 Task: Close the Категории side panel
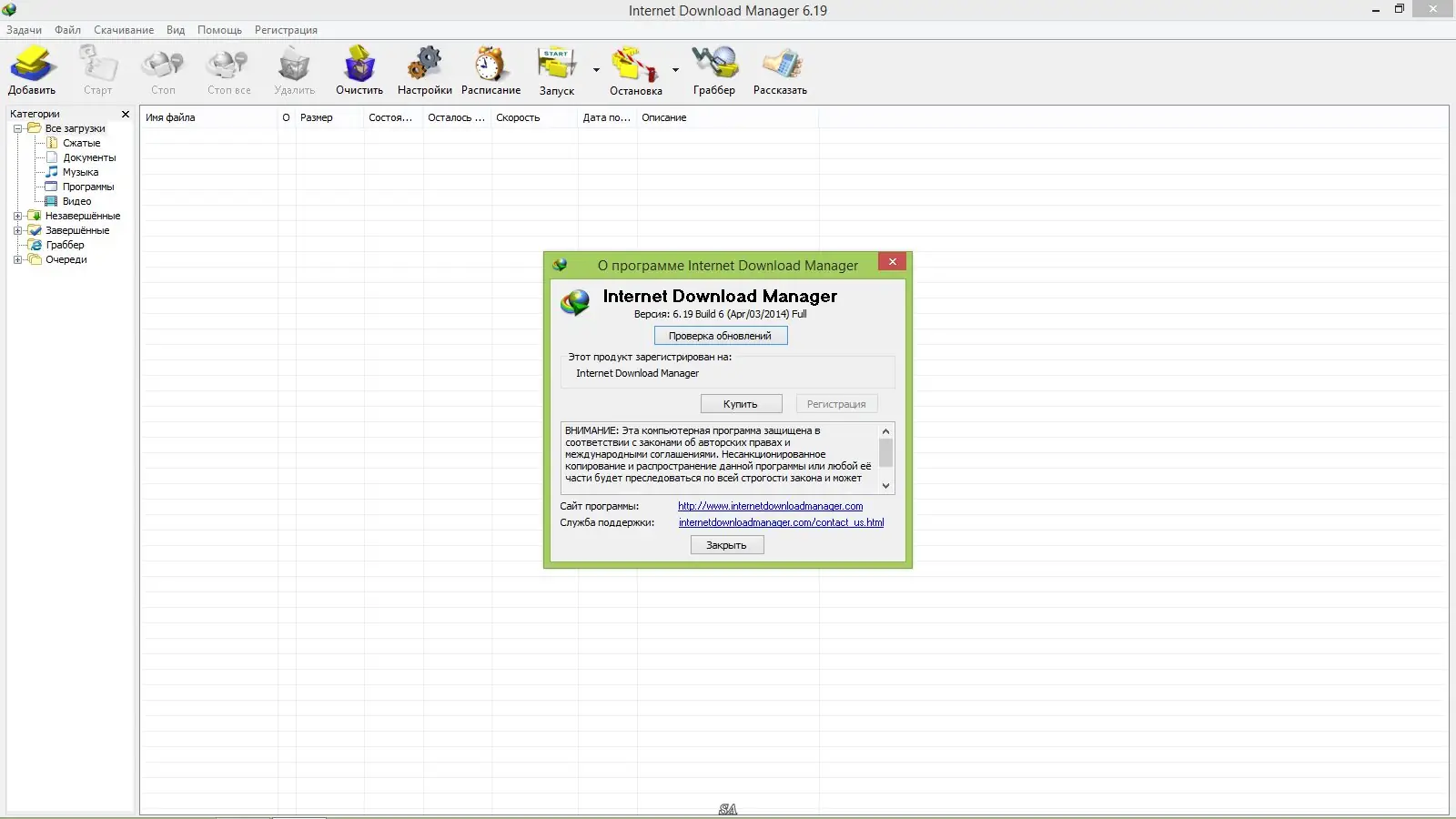tap(126, 114)
